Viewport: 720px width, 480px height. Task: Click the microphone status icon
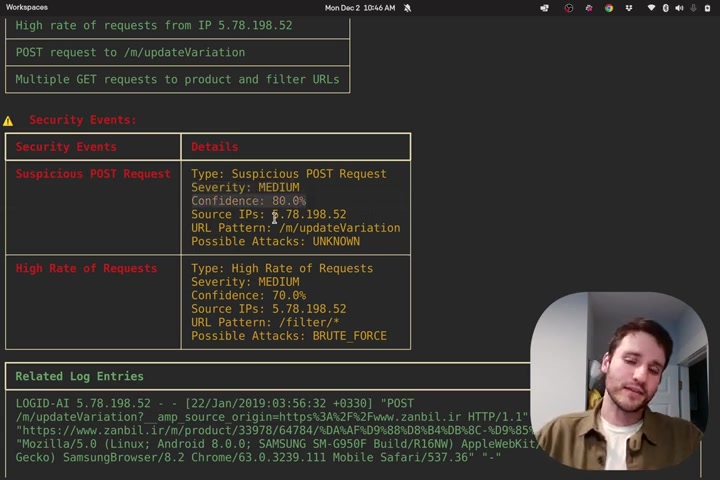693,8
